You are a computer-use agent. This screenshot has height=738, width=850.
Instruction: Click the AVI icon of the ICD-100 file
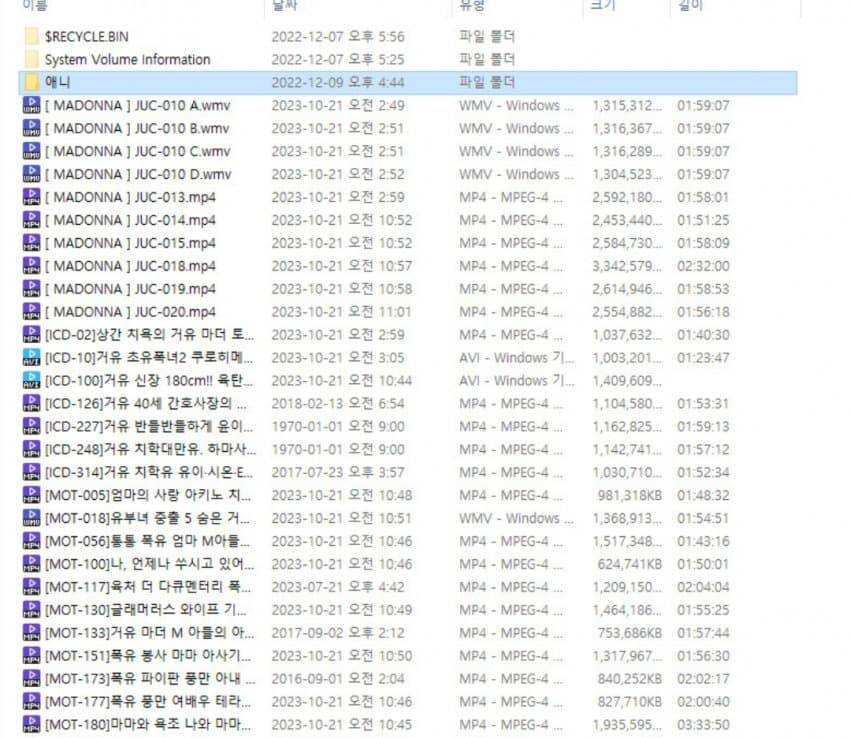tap(31, 381)
